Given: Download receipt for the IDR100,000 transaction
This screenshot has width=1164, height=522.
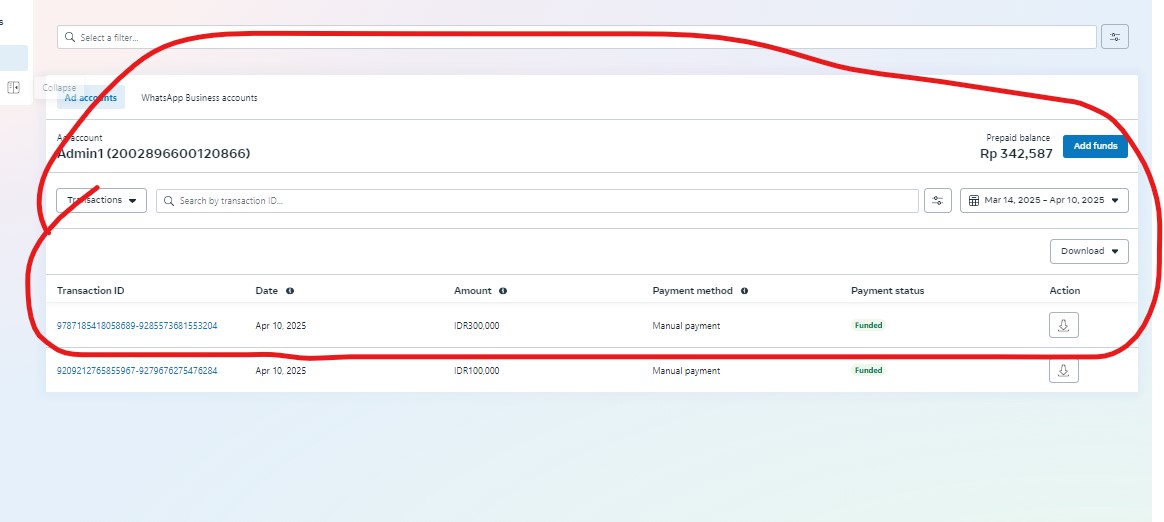Looking at the screenshot, I should pyautogui.click(x=1063, y=371).
